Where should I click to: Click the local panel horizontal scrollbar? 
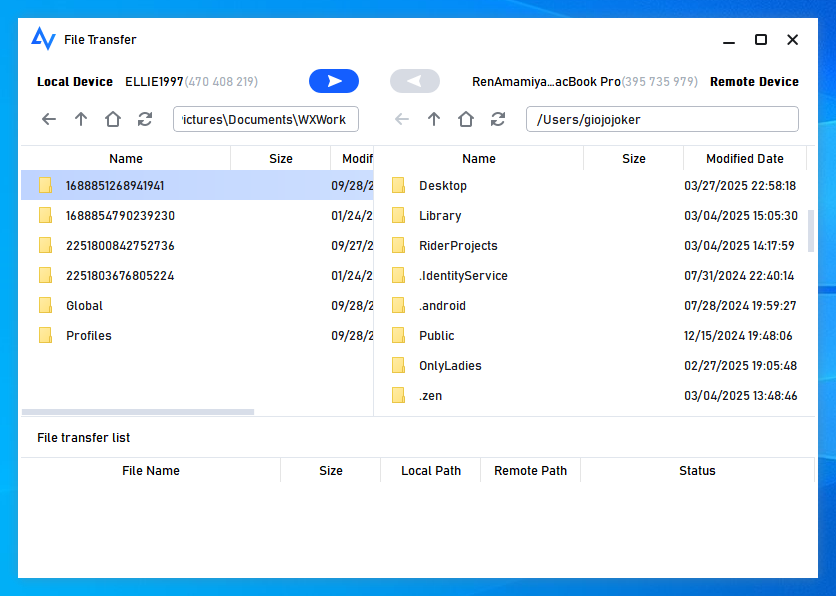point(138,412)
